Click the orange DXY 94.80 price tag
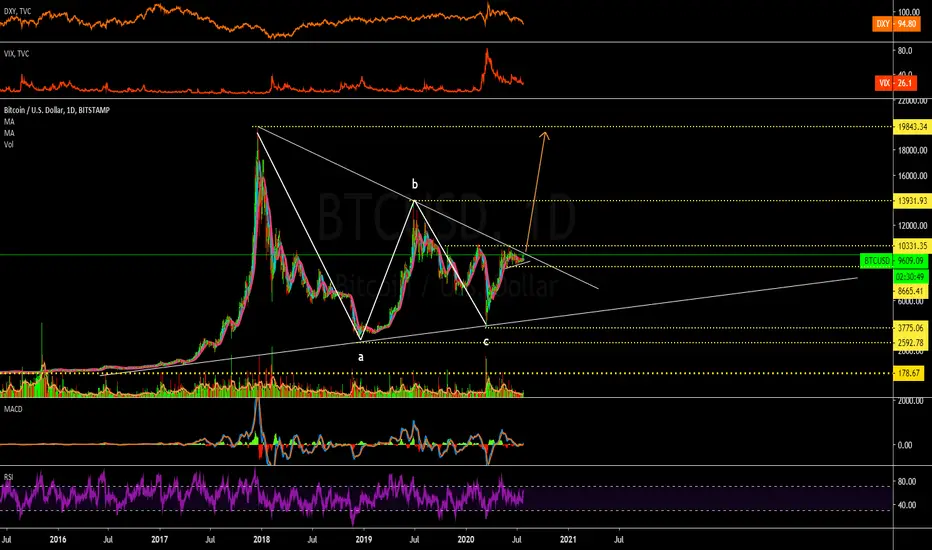 [x=895, y=24]
